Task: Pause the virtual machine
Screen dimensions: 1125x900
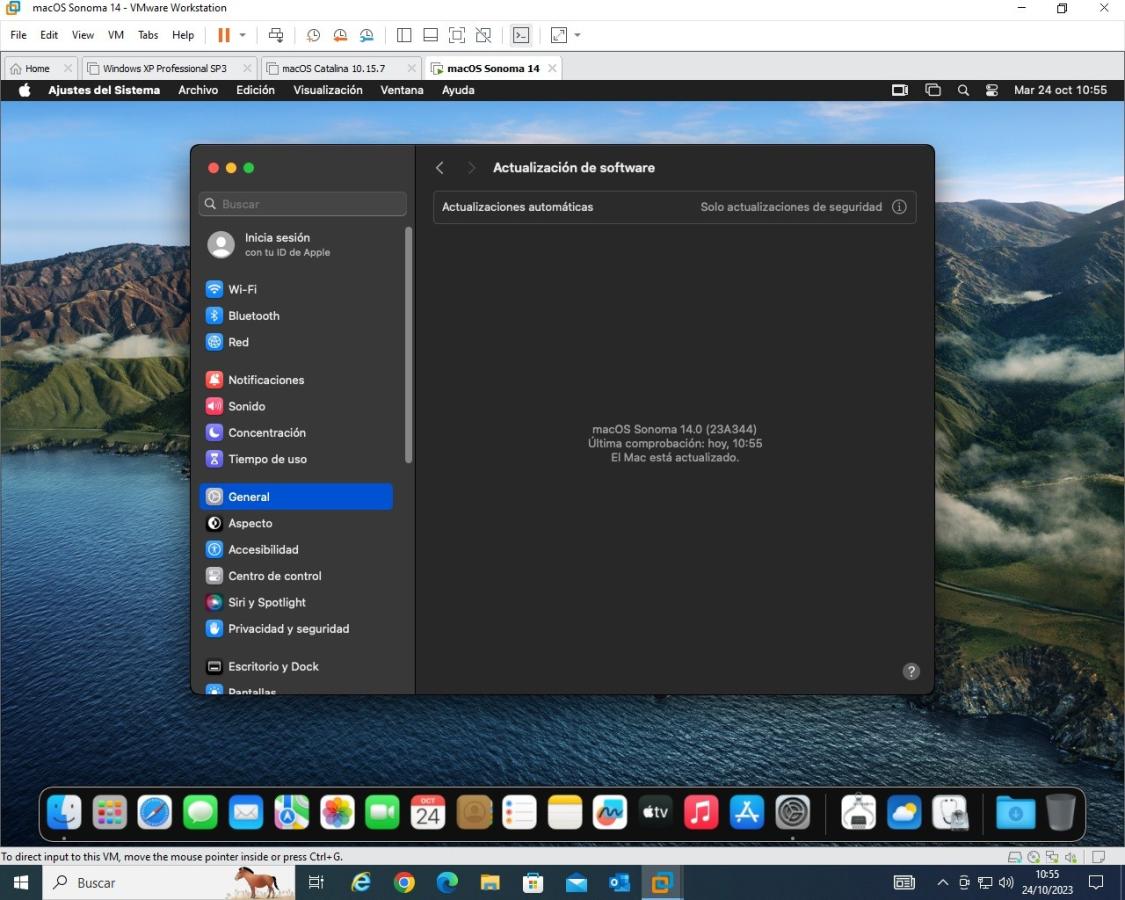Action: [x=224, y=35]
